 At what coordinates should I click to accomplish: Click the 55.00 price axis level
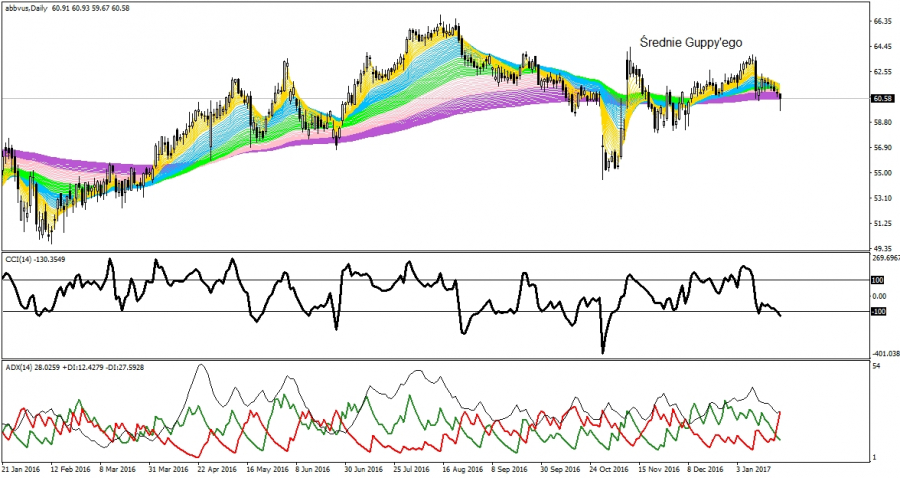(881, 173)
